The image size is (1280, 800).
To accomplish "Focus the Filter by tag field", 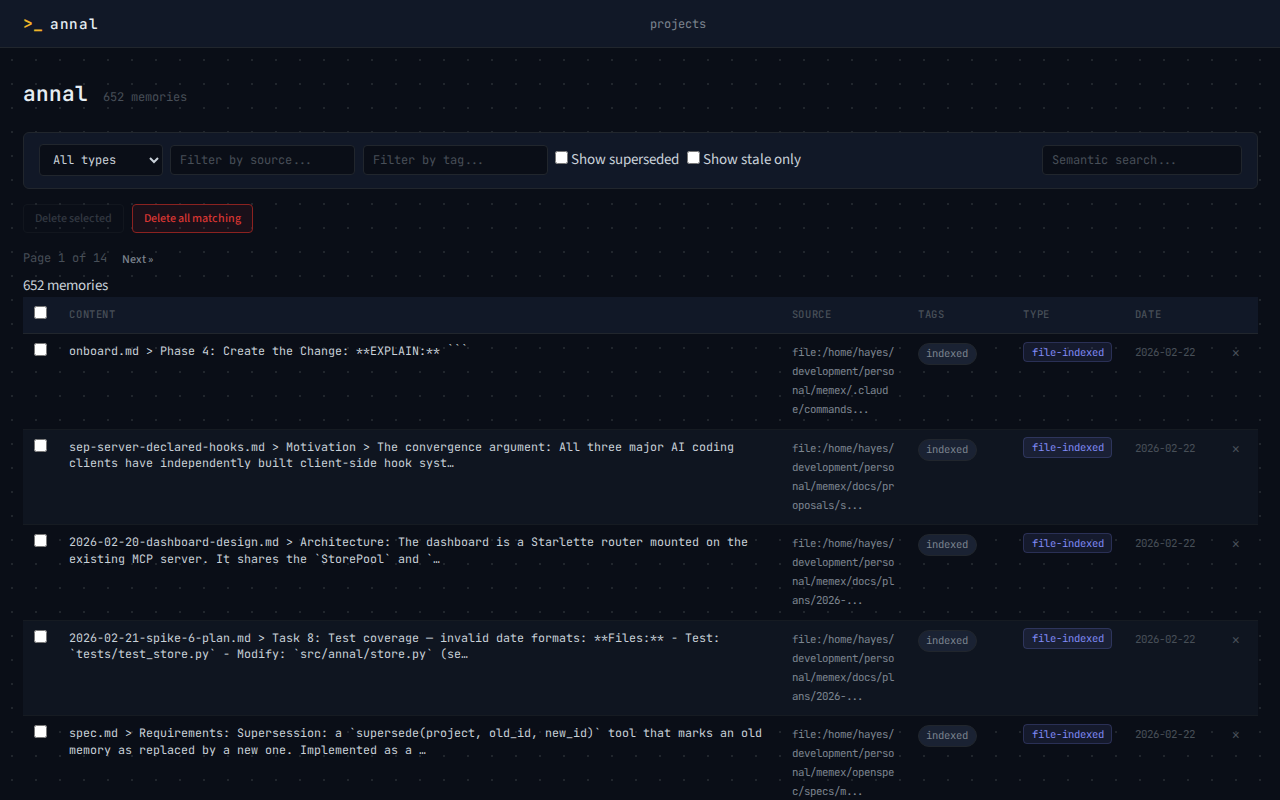I will [455, 160].
